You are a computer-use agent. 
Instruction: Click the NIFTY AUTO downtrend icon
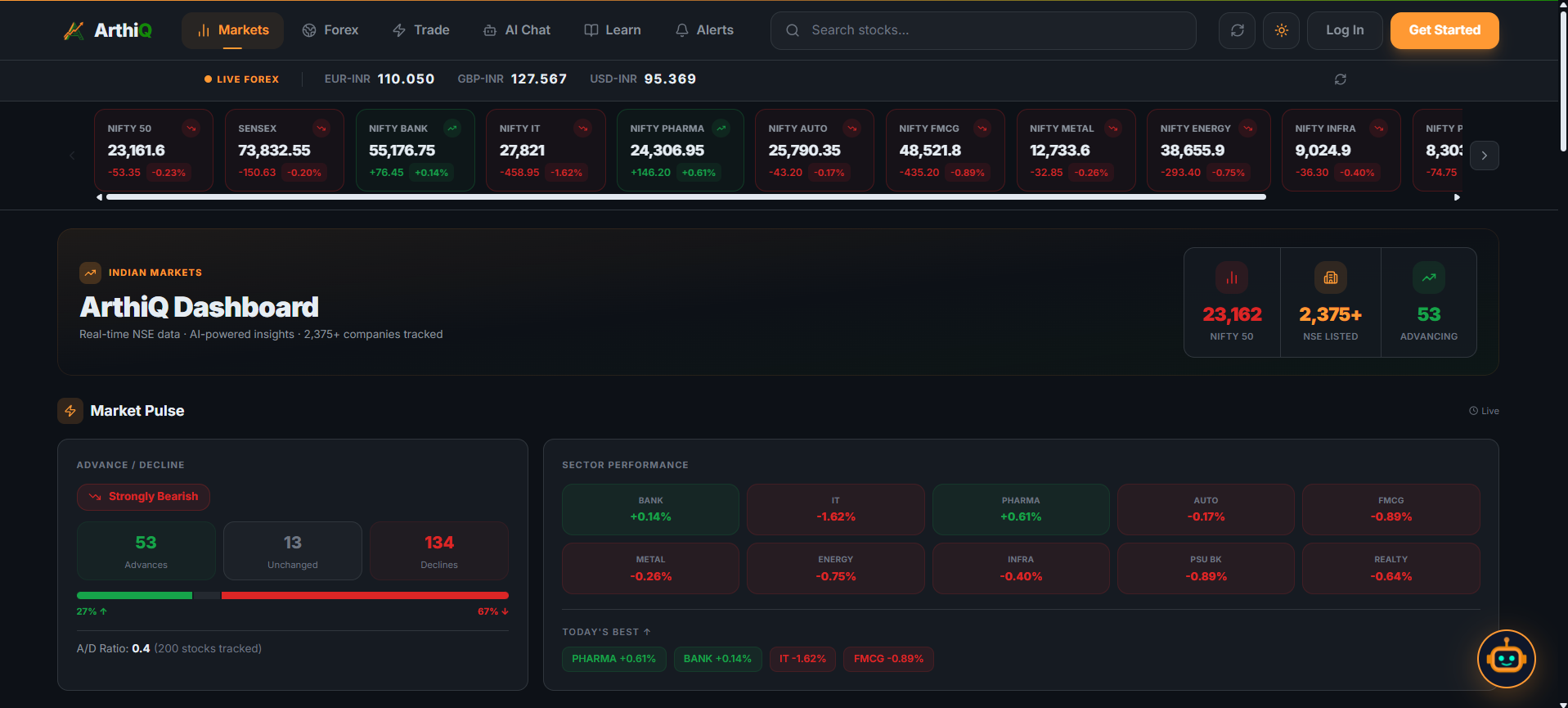point(852,129)
